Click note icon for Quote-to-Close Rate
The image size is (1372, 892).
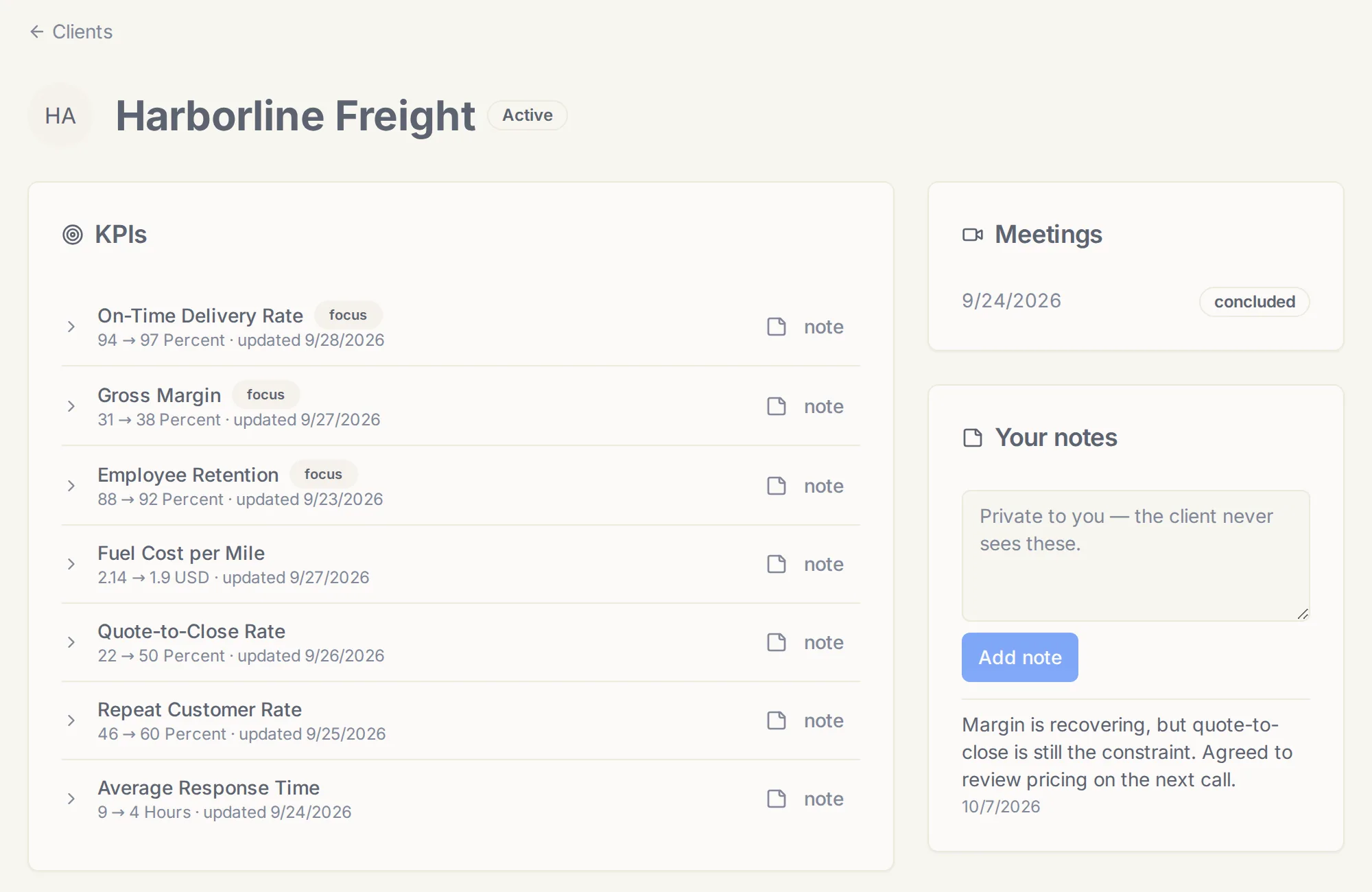click(x=777, y=642)
